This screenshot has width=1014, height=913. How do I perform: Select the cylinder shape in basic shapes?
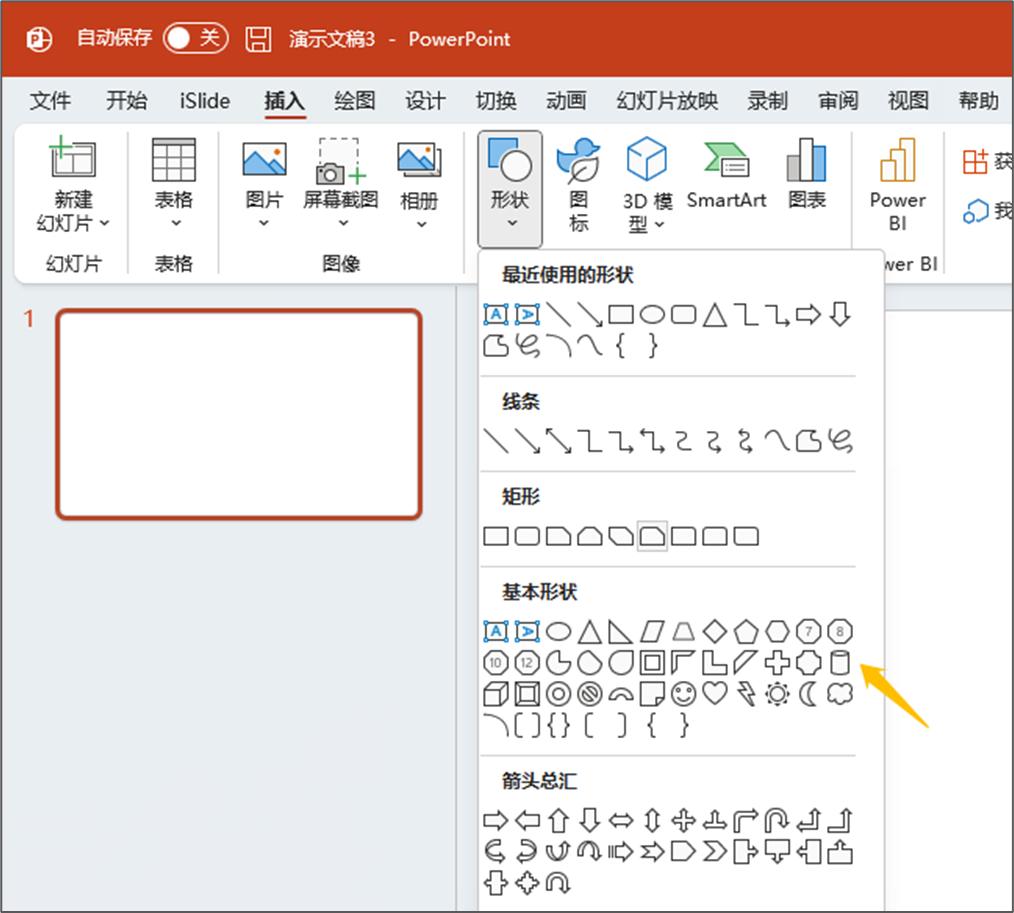(x=840, y=662)
